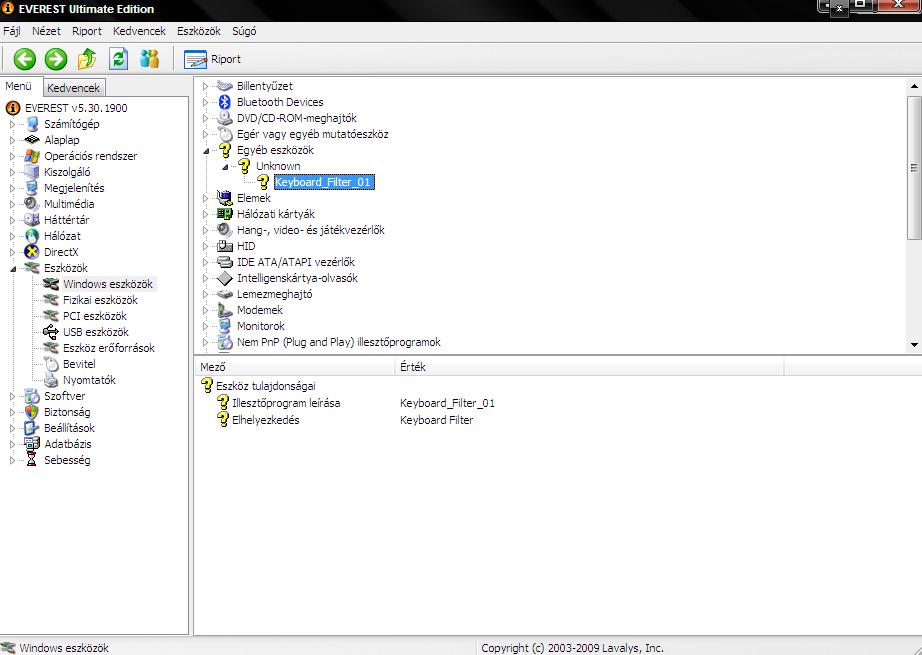Viewport: 922px width, 655px height.
Task: Select Lemezmeghajtó device category
Action: (275, 294)
